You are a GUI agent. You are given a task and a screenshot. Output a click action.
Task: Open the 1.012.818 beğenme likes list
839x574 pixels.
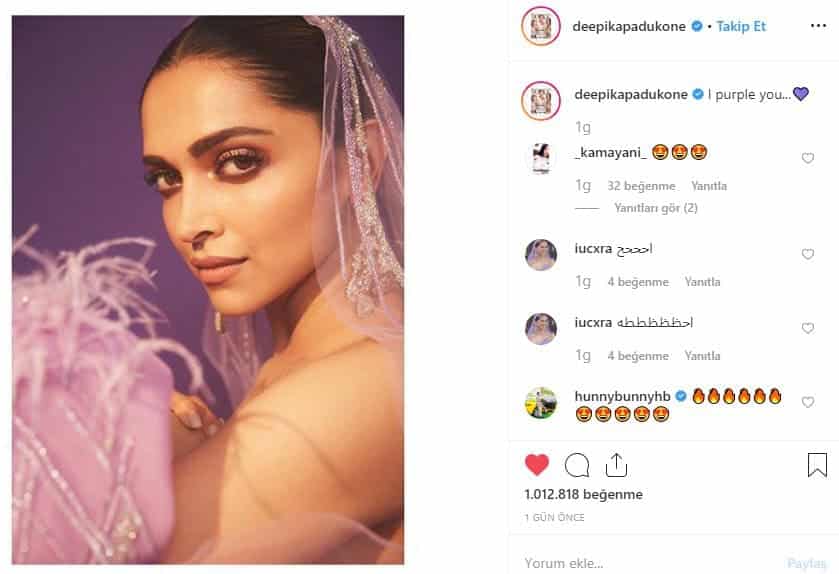tap(583, 494)
